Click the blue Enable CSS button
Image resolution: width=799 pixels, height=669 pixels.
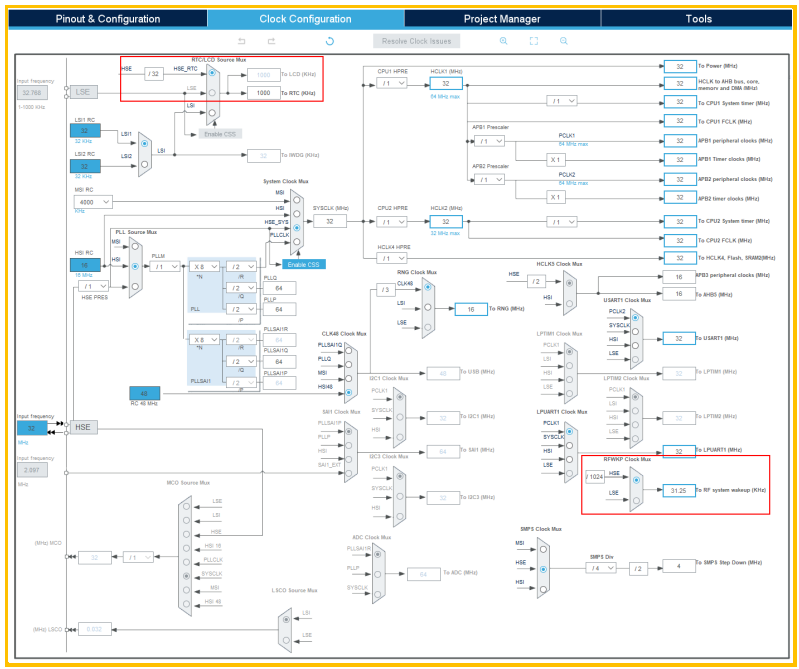click(303, 264)
